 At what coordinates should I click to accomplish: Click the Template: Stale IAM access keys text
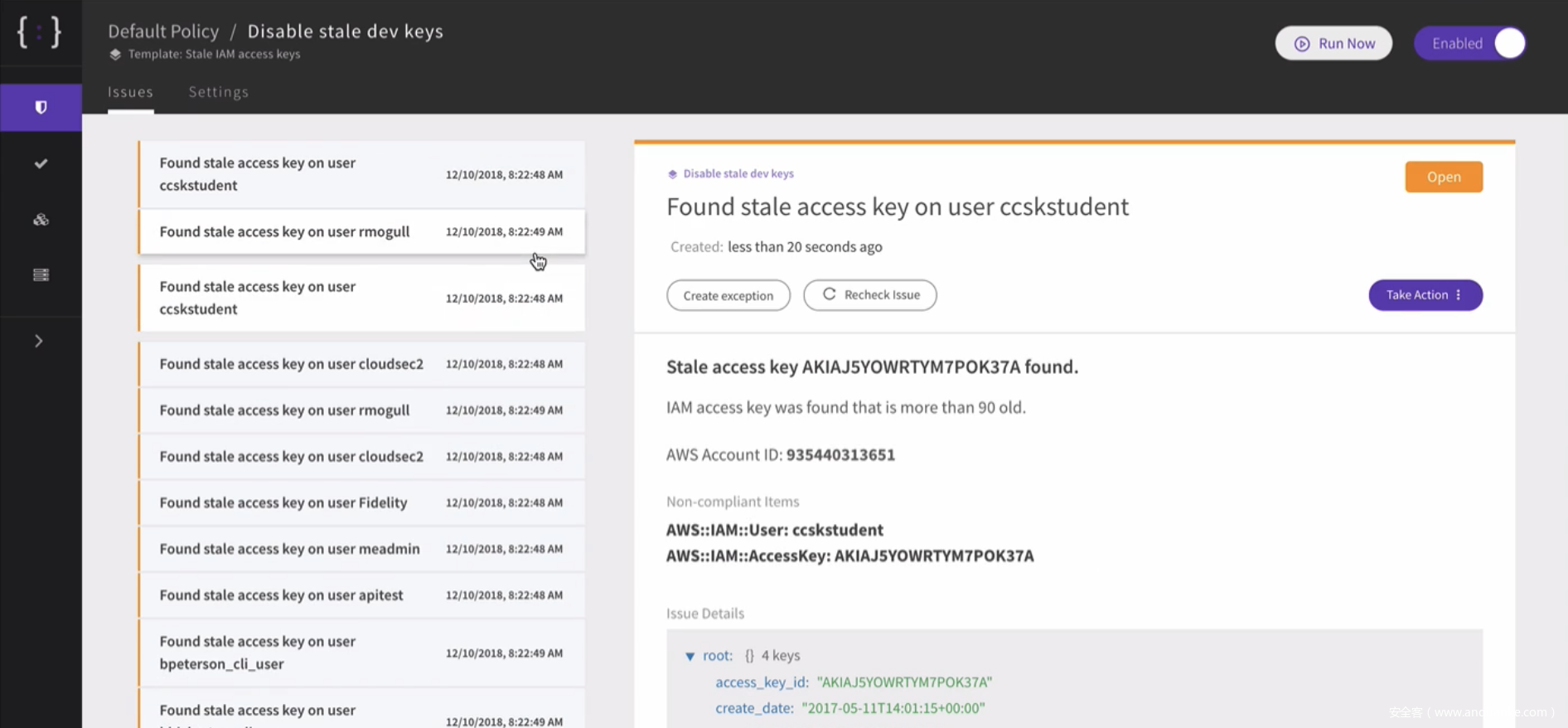tap(214, 55)
